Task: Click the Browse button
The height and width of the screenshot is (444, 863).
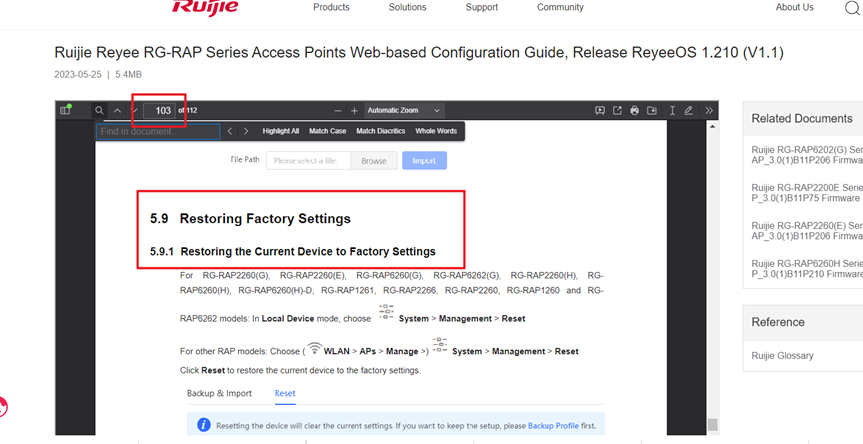Action: pos(374,161)
